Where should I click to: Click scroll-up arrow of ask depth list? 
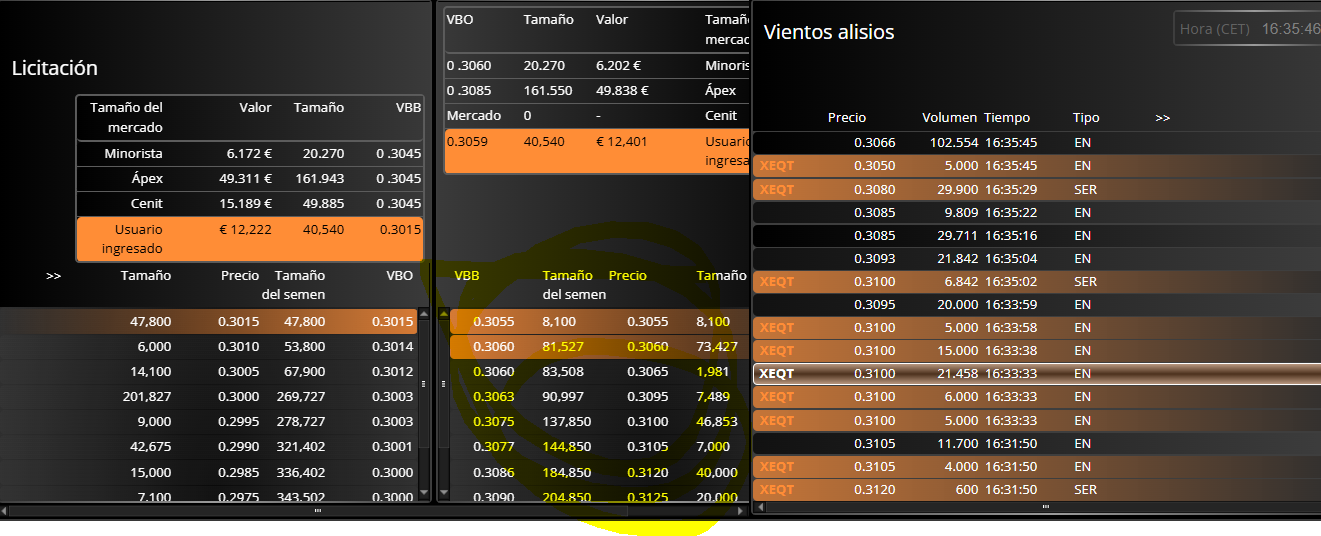[442, 314]
